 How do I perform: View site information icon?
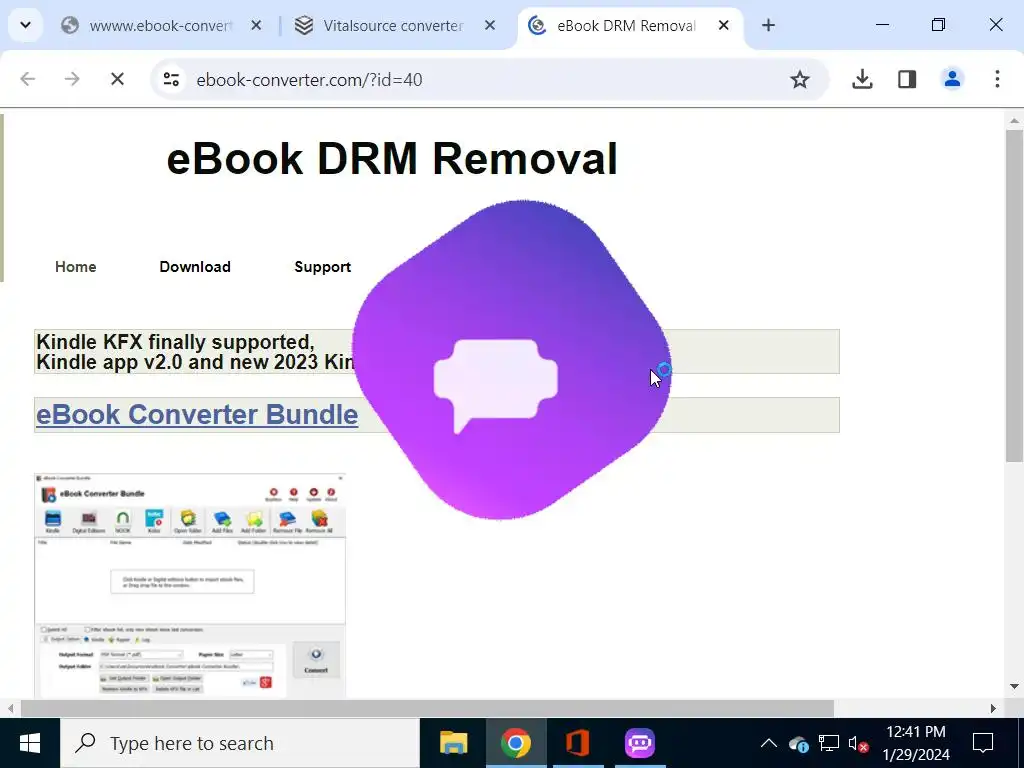click(172, 80)
